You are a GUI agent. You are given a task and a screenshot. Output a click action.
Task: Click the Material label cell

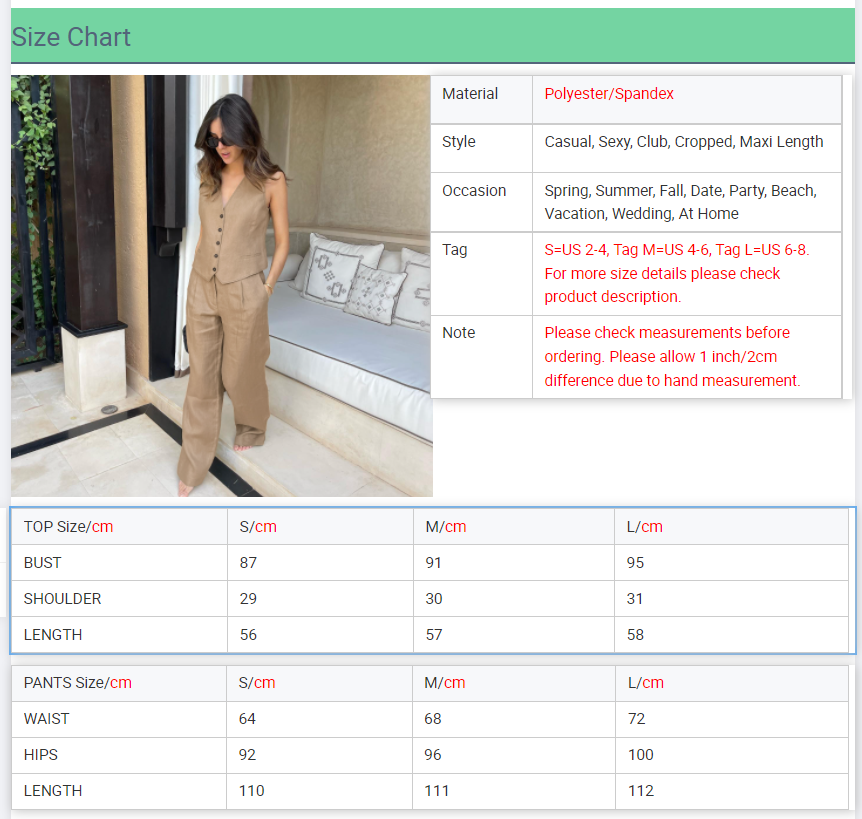(470, 94)
